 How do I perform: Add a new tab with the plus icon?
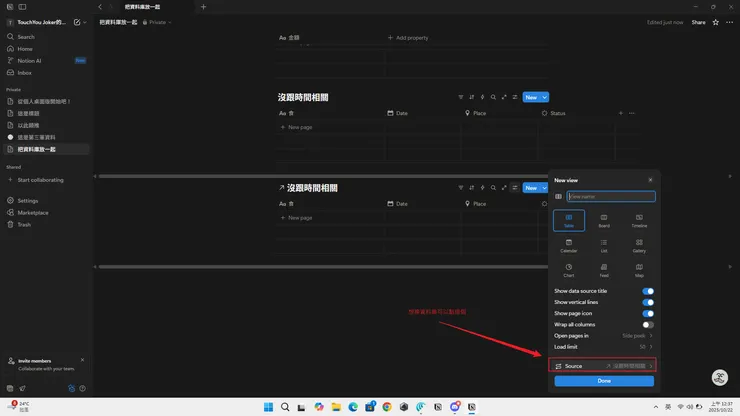(203, 7)
